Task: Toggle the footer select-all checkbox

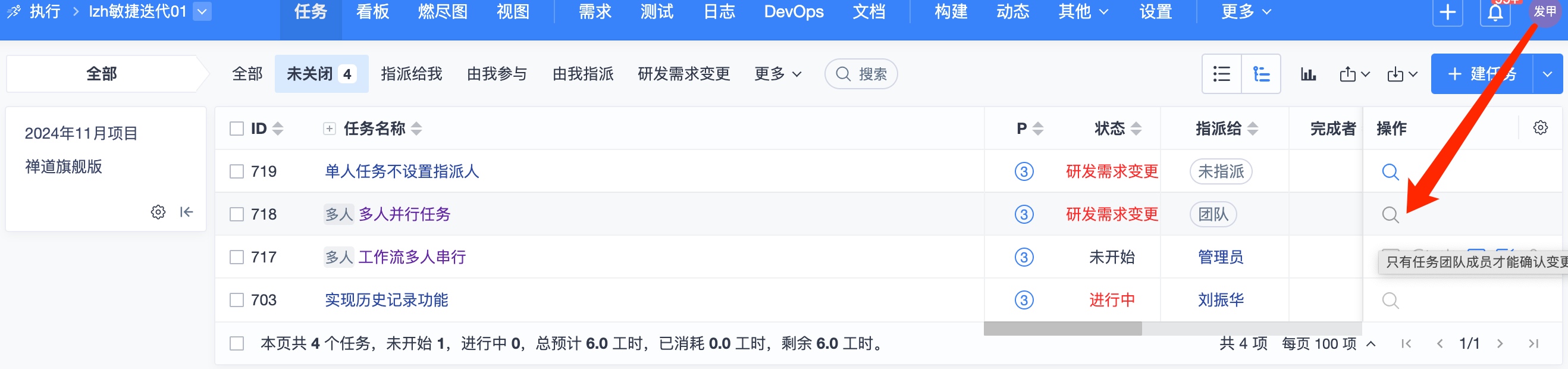Action: point(237,343)
